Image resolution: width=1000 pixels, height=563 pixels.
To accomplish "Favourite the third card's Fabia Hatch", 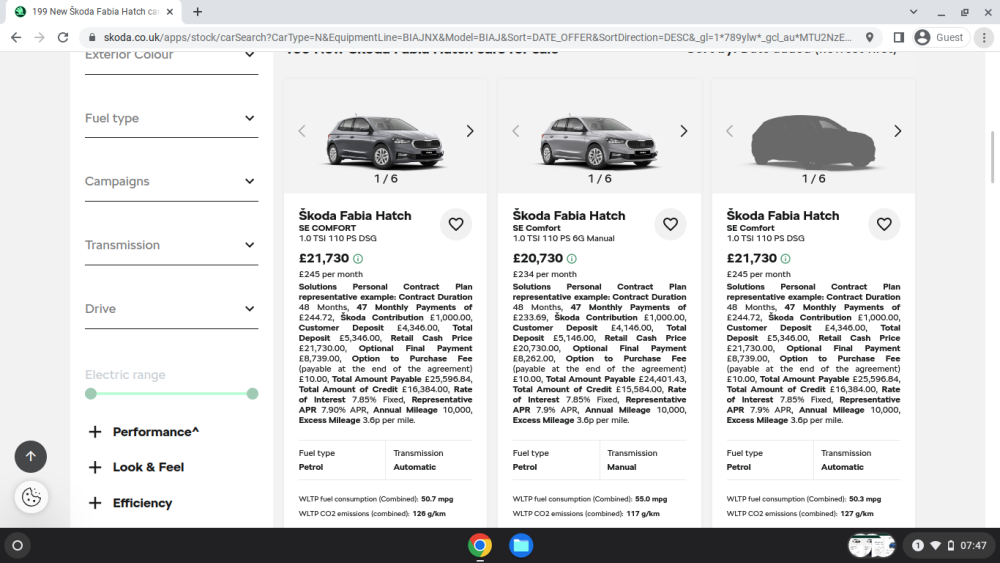I will click(x=884, y=224).
